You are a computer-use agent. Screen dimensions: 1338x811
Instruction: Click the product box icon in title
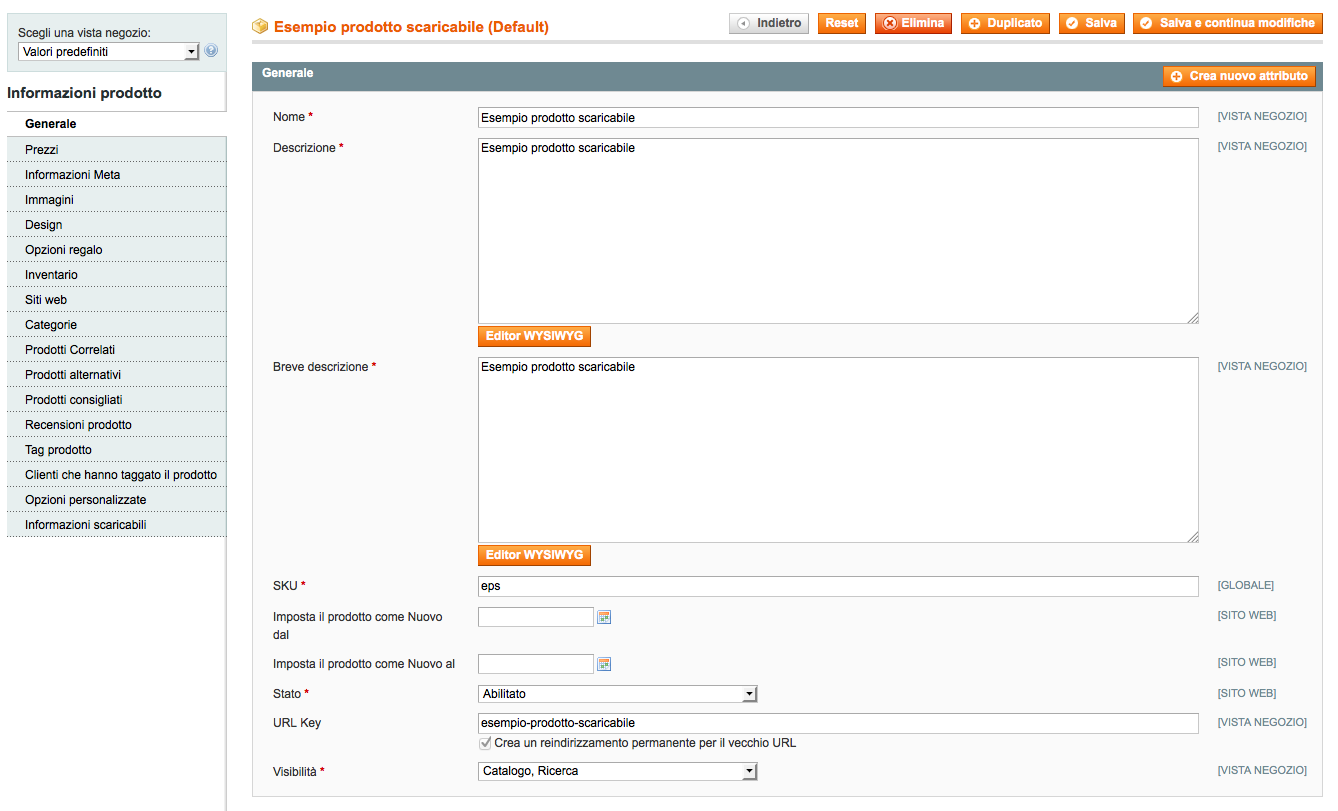pos(260,27)
